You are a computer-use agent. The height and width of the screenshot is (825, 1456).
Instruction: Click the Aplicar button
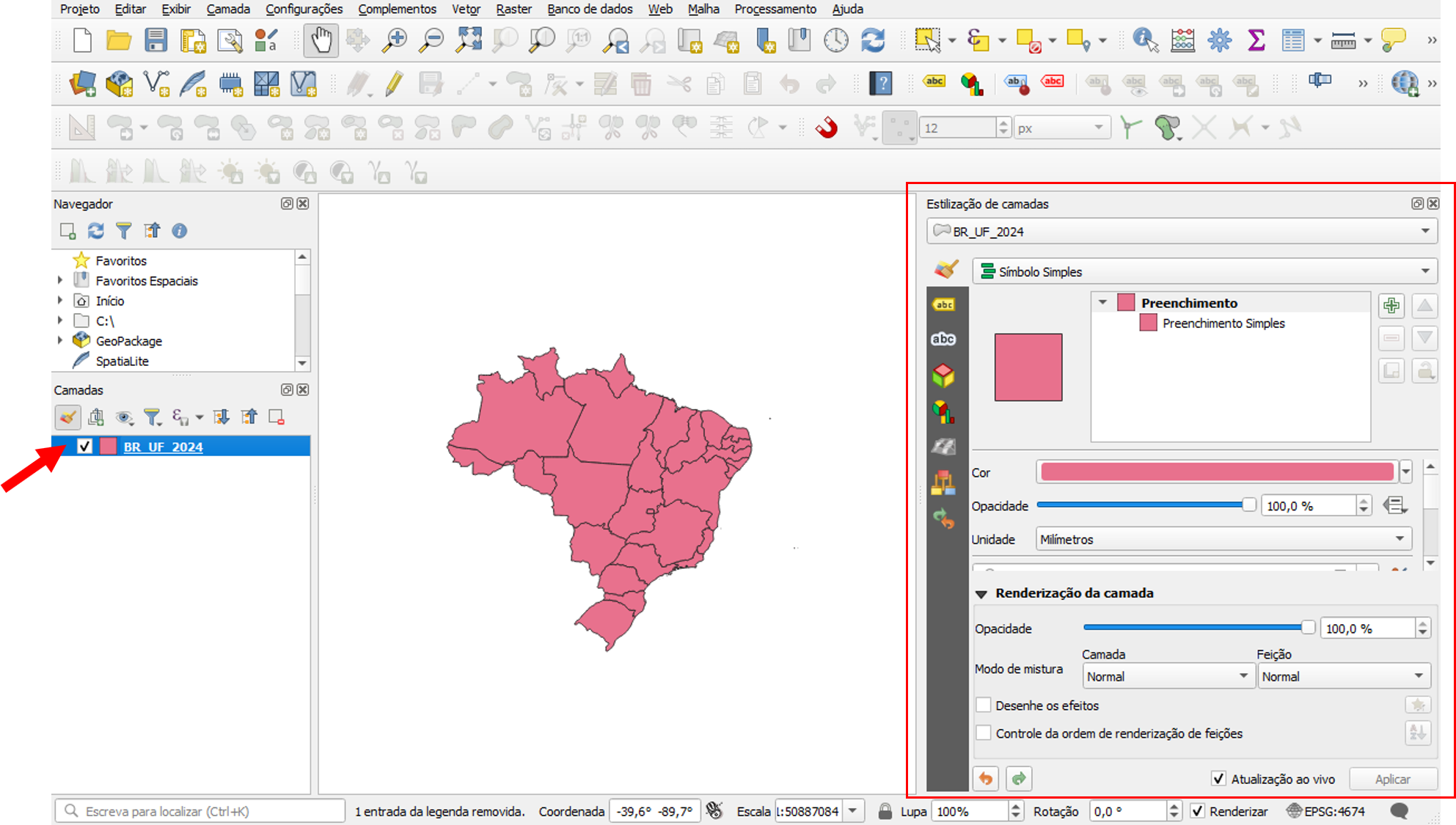coord(1391,779)
